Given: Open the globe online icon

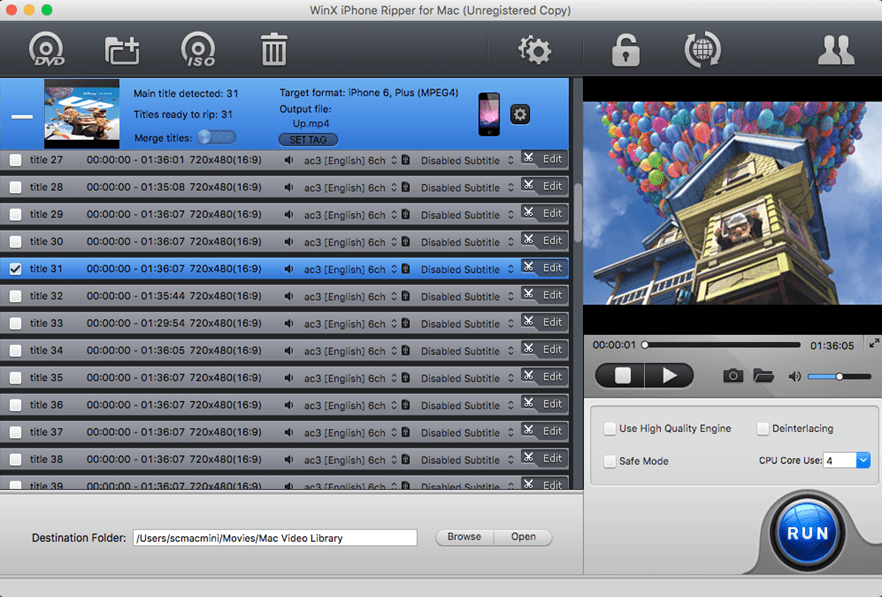Looking at the screenshot, I should [x=702, y=48].
